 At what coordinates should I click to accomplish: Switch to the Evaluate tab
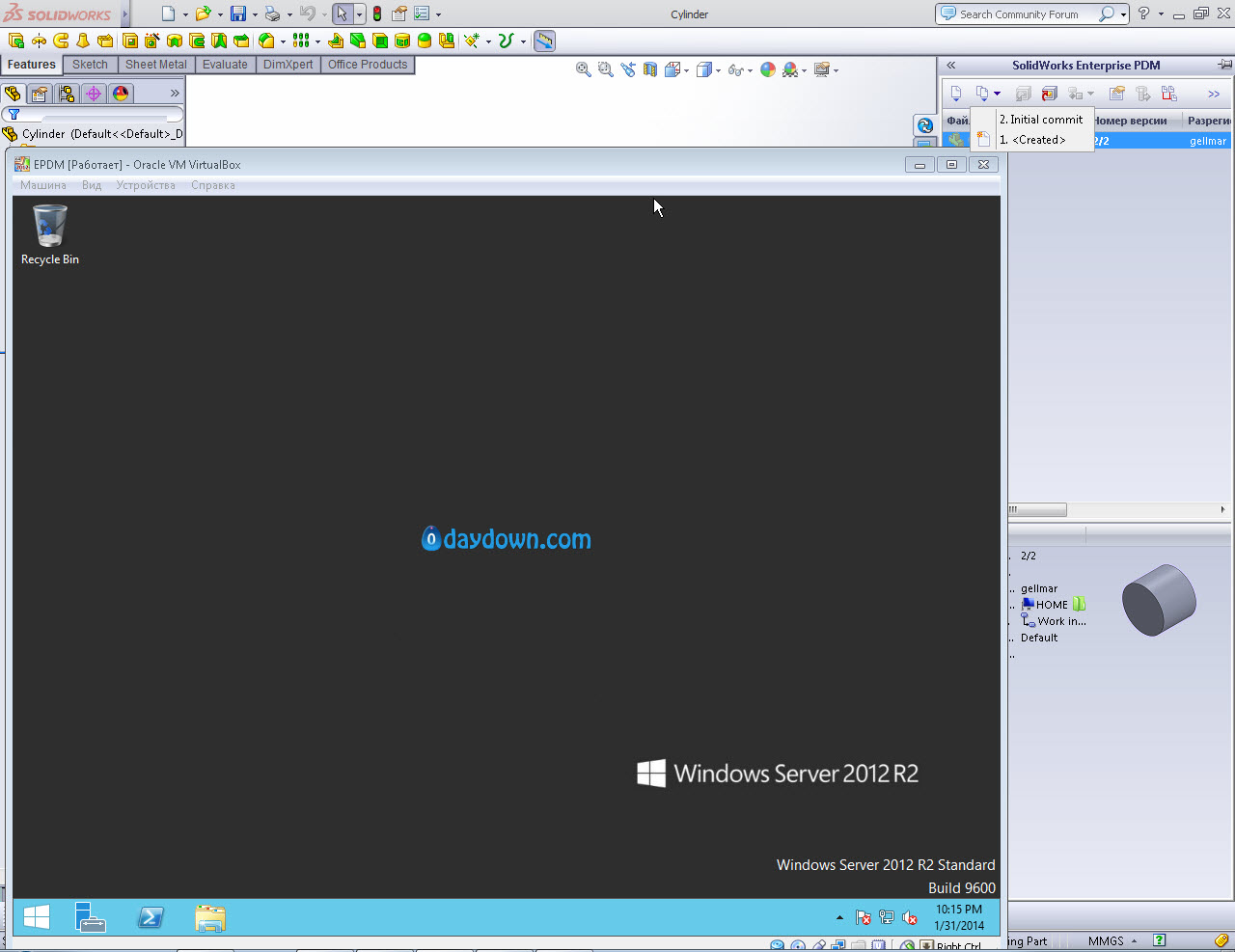[225, 65]
